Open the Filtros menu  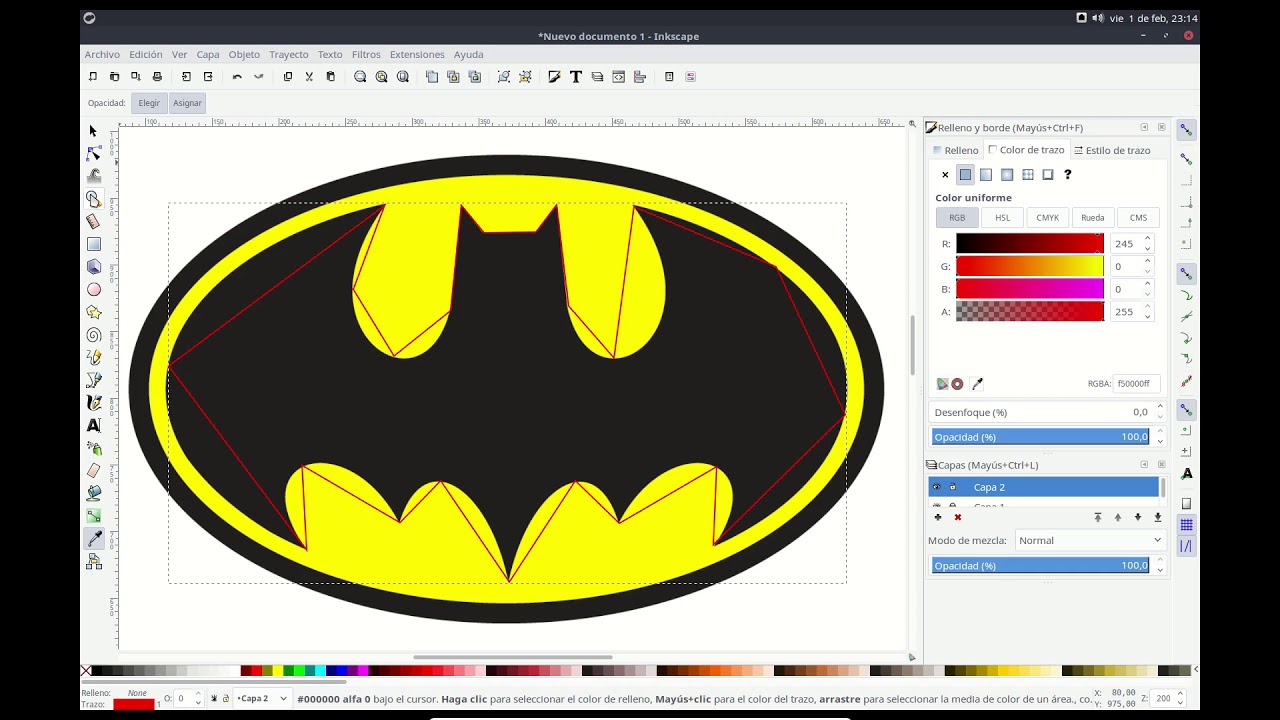(x=366, y=55)
